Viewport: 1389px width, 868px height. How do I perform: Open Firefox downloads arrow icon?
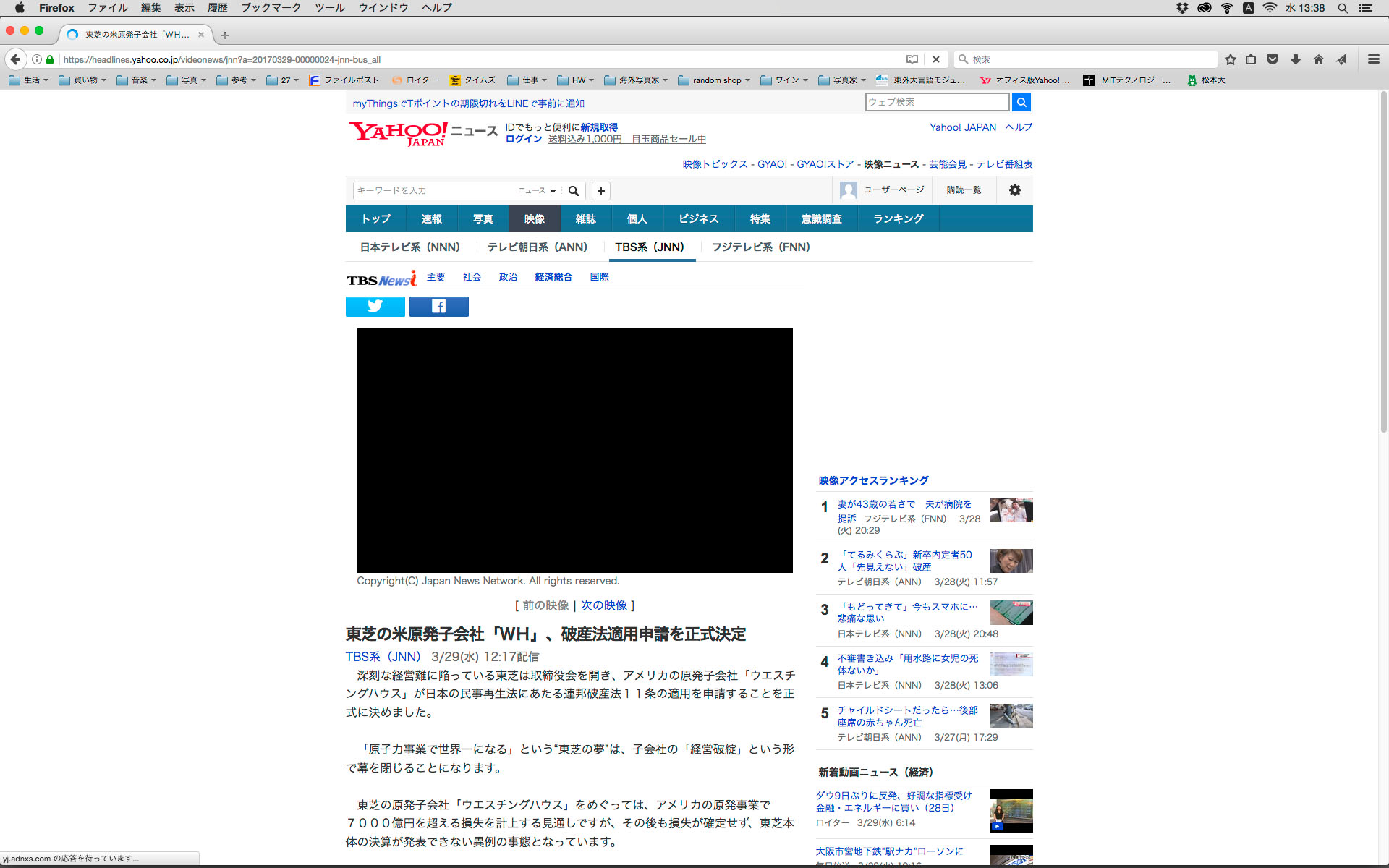click(1296, 59)
